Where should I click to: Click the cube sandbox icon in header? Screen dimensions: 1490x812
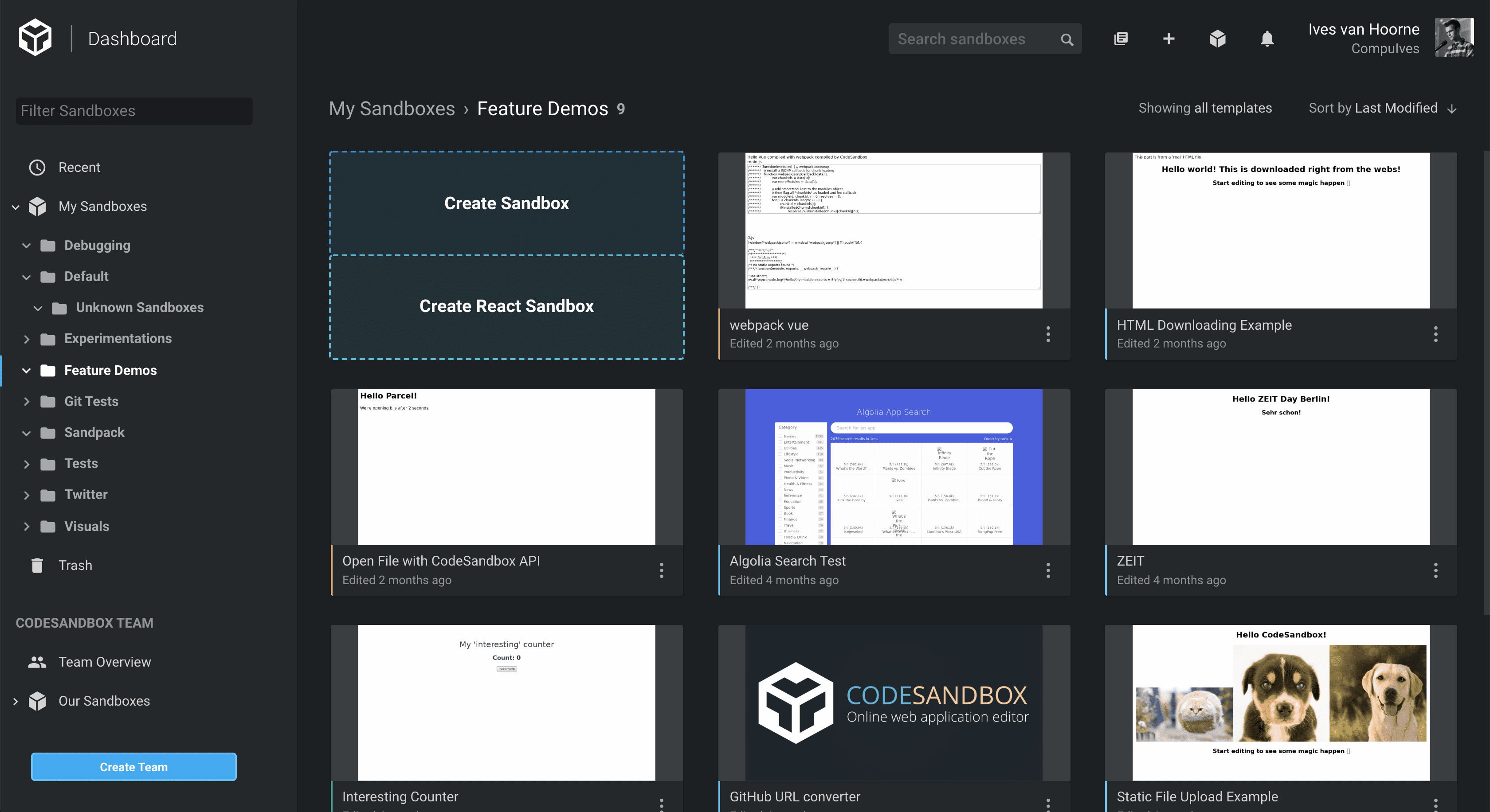[x=1217, y=39]
